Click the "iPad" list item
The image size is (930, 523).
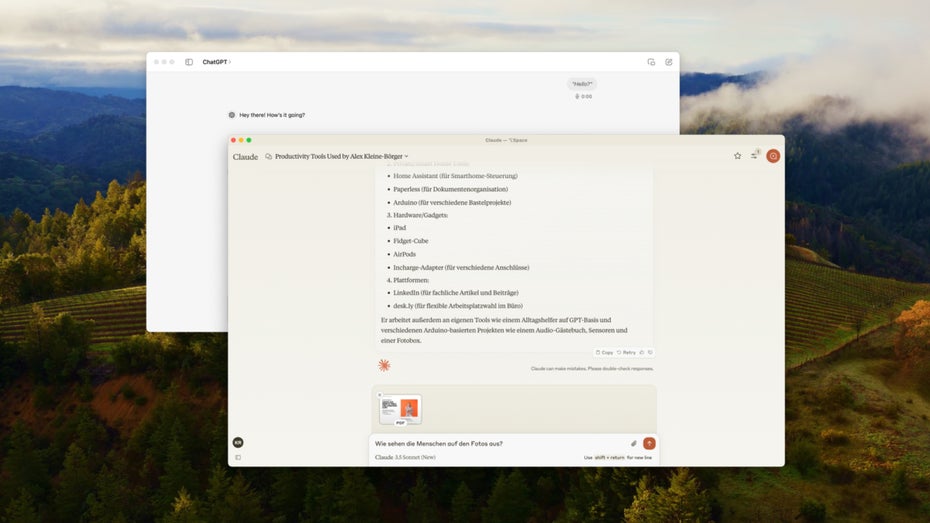click(x=400, y=228)
